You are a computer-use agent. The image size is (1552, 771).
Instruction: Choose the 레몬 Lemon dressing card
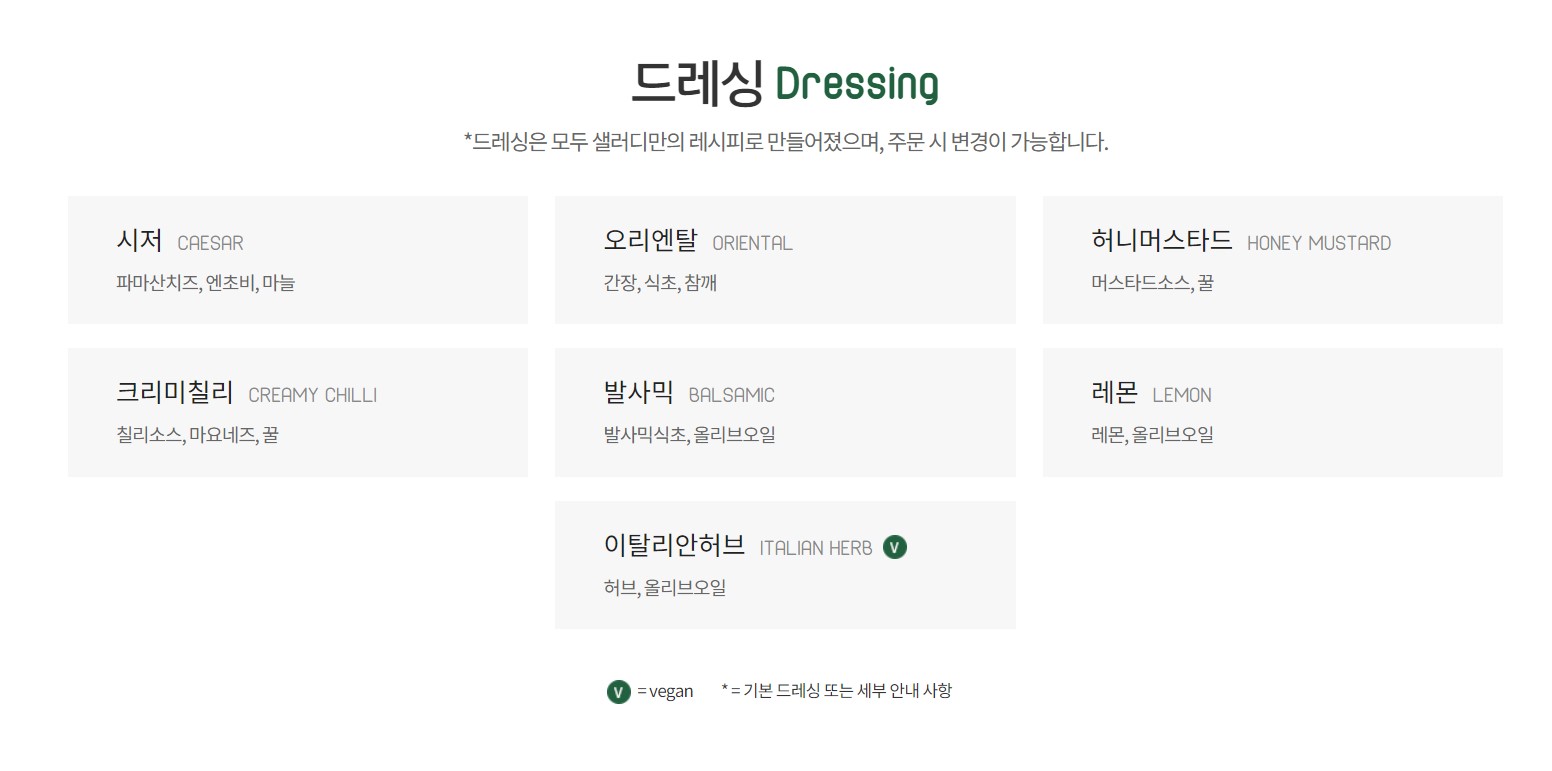pyautogui.click(x=1272, y=412)
